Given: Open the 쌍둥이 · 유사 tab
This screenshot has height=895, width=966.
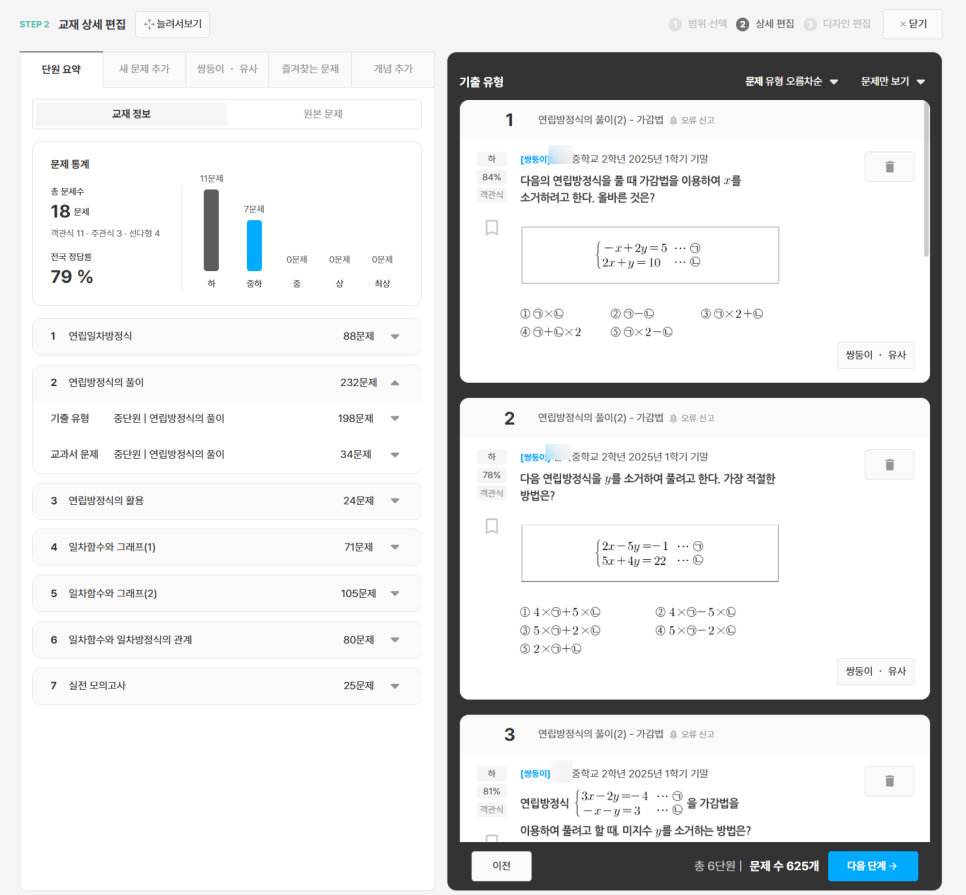Looking at the screenshot, I should 227,69.
